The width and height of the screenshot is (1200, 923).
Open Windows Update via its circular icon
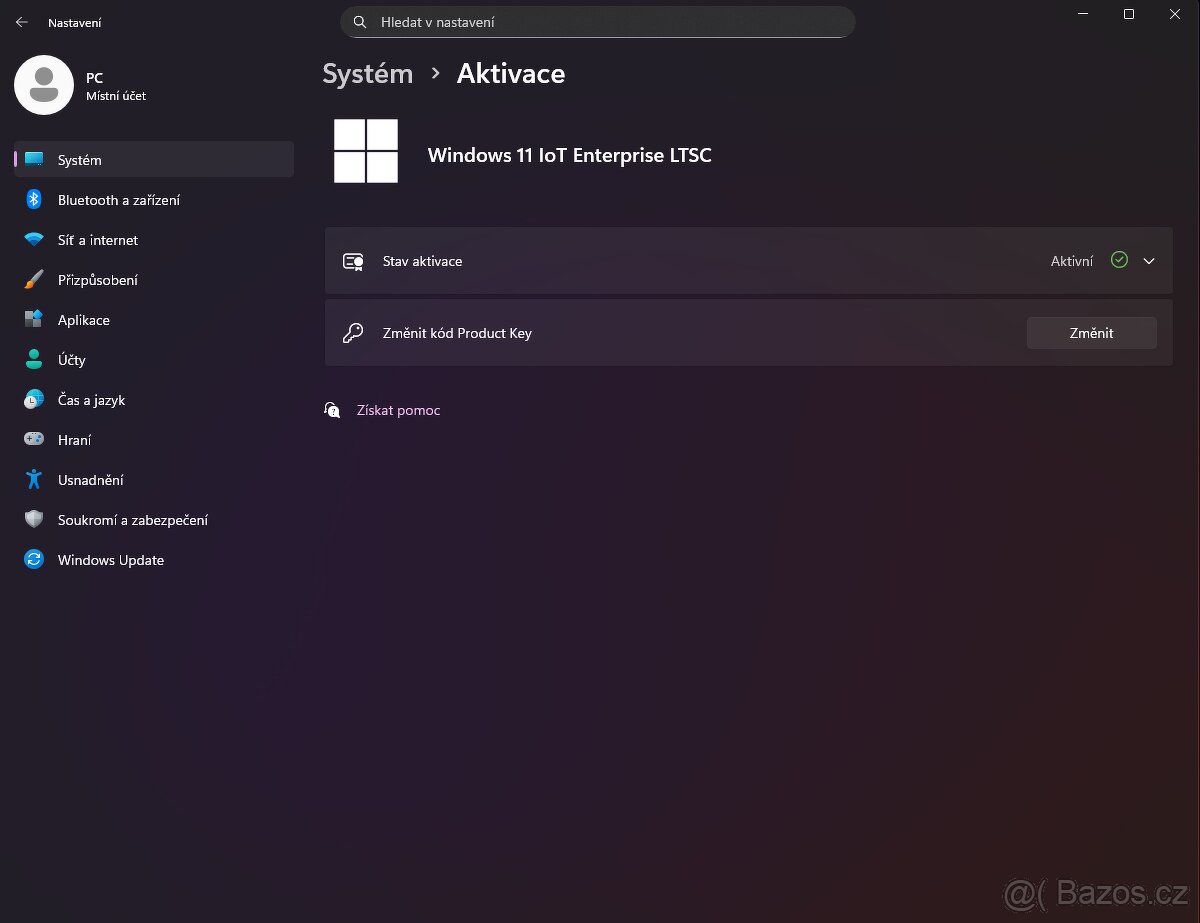(x=33, y=560)
